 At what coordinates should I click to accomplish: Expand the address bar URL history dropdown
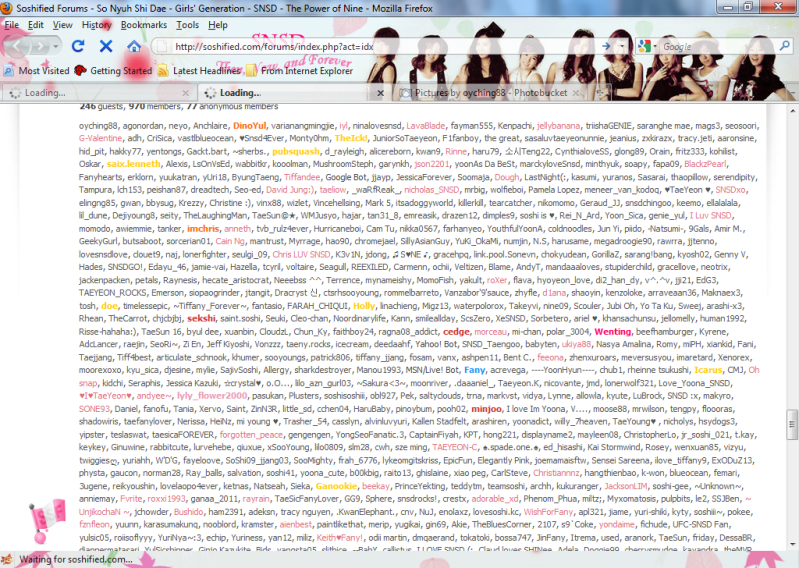[622, 46]
